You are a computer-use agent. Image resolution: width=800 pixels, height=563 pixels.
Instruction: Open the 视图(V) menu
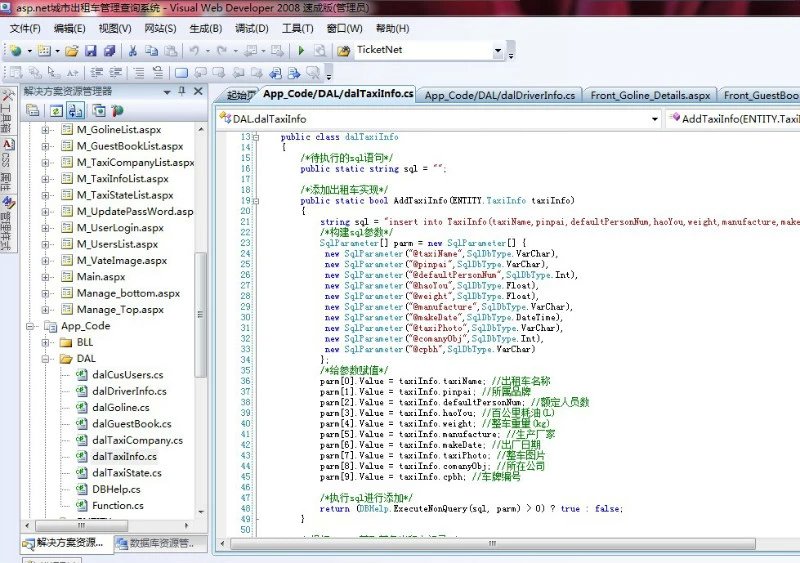(x=115, y=29)
